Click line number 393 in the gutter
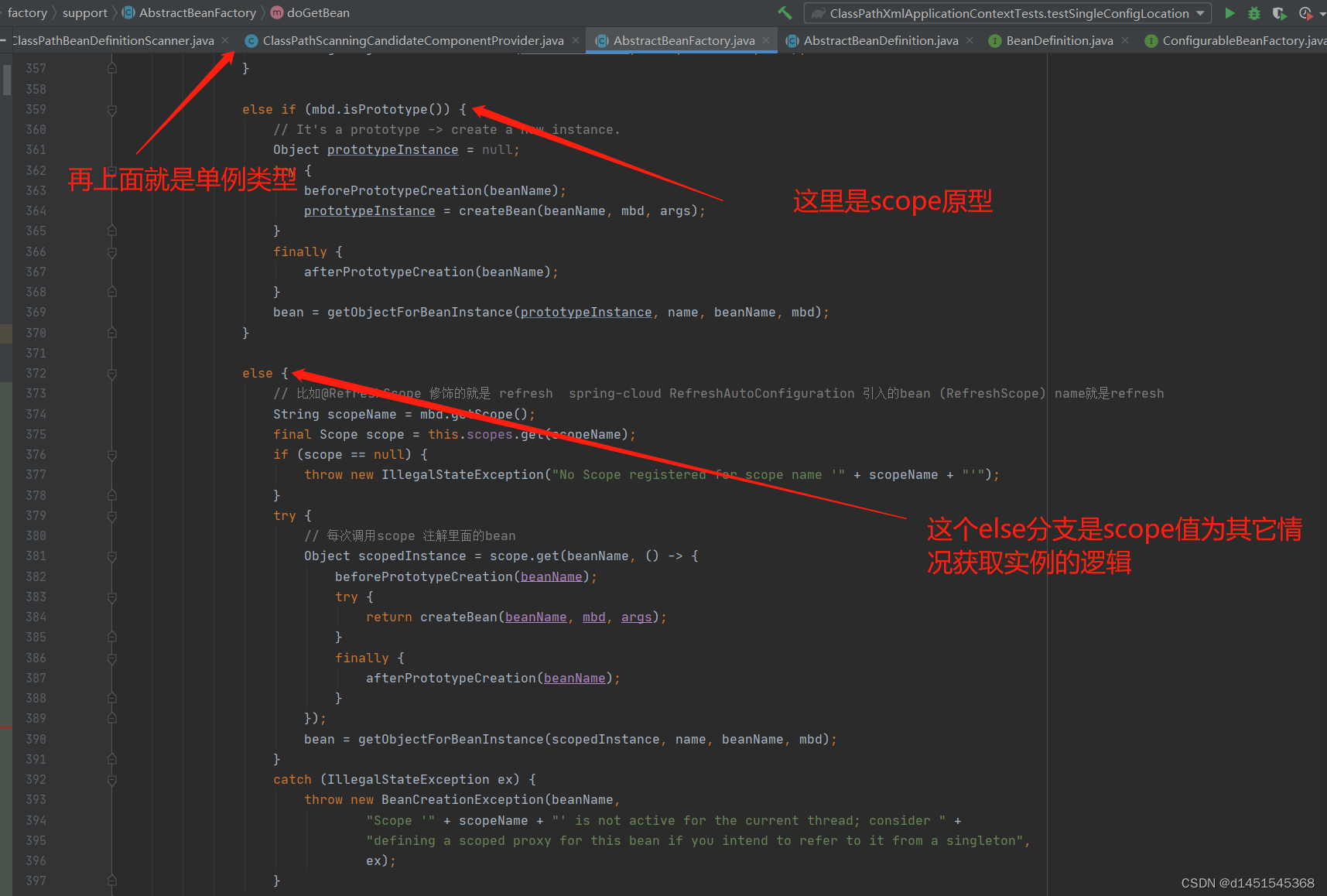This screenshot has height=896, width=1327. (x=36, y=800)
